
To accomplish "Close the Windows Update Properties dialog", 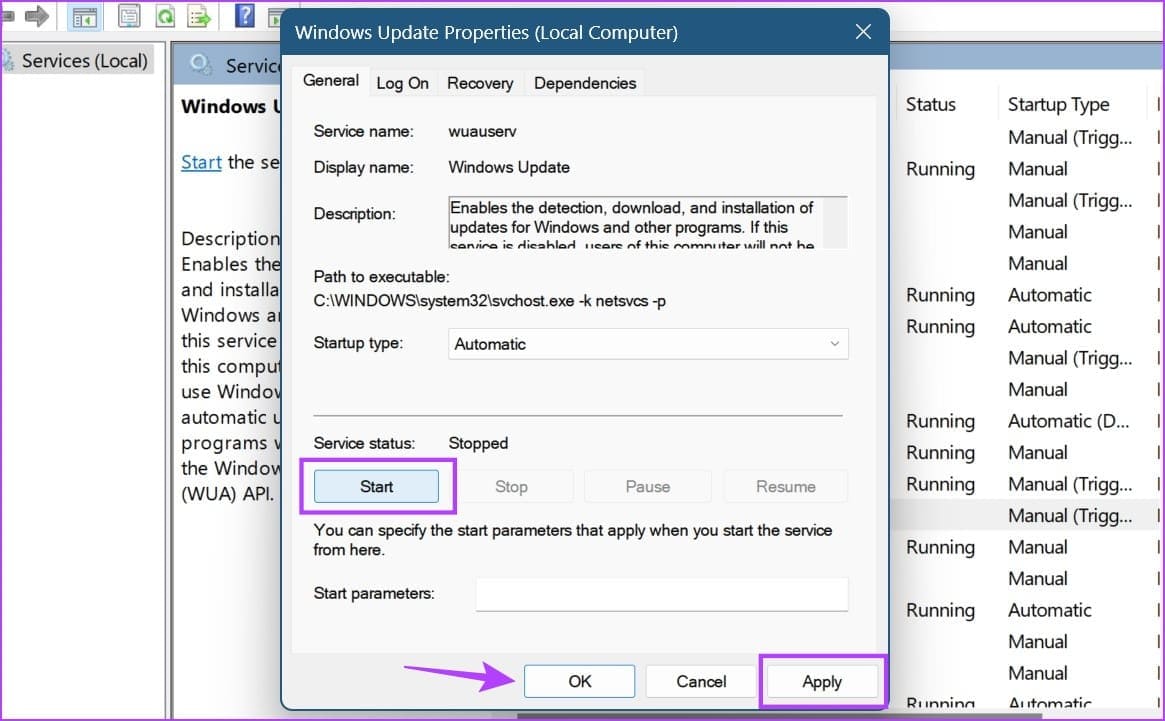I will 863,32.
